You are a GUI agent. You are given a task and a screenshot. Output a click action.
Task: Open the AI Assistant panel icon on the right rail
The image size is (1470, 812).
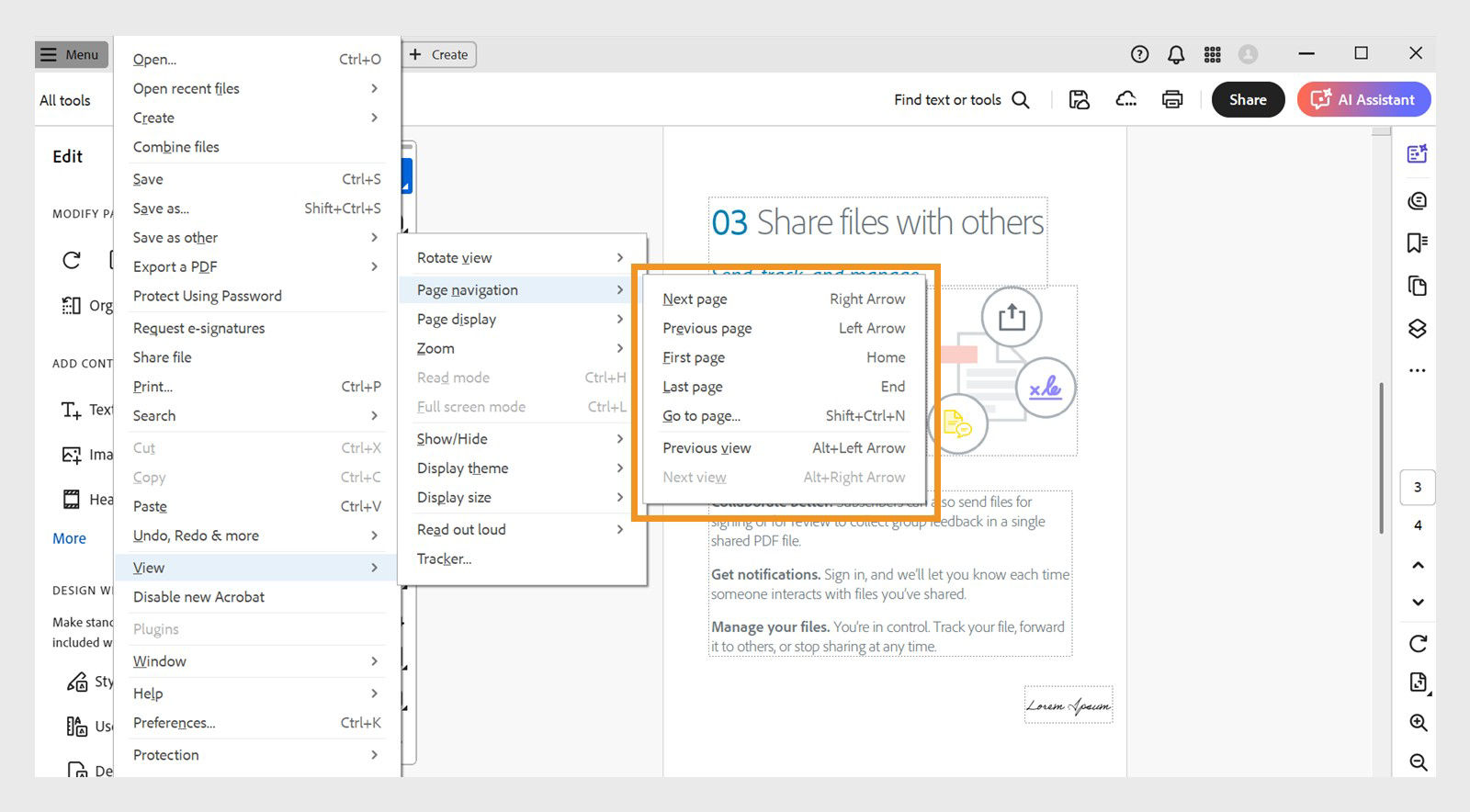(x=1418, y=153)
